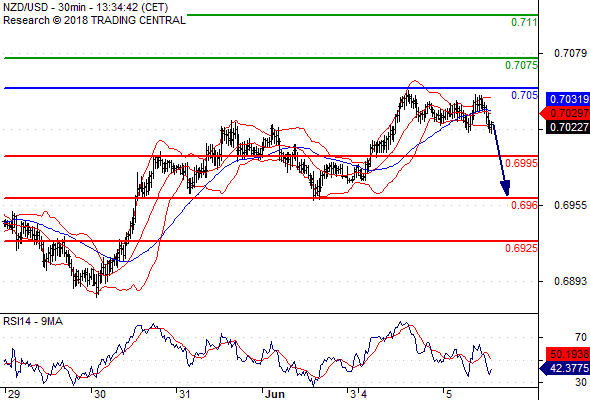Screen dimensions: 590x400
Task: Click the 0.696 red support label
Action: coord(524,205)
